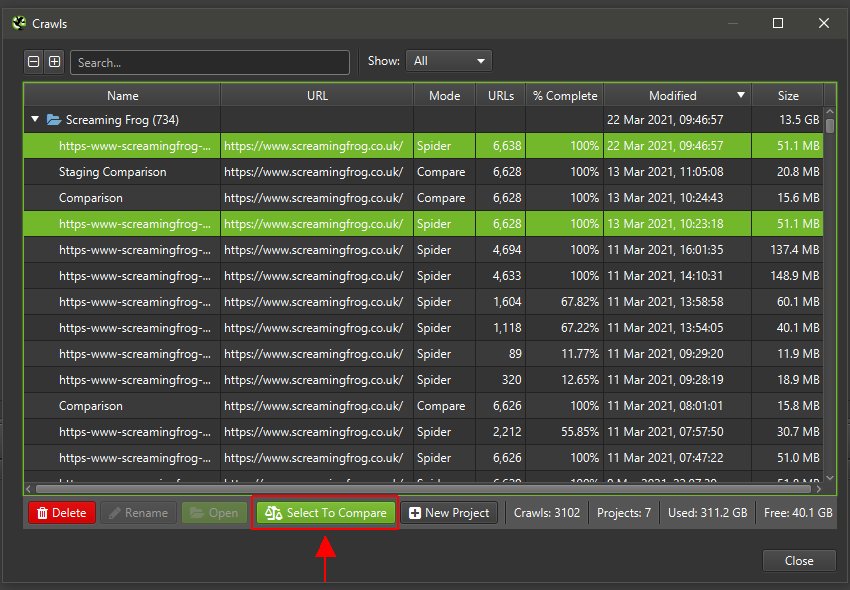Click the expand-all plus icon
This screenshot has height=590, width=850.
54,61
